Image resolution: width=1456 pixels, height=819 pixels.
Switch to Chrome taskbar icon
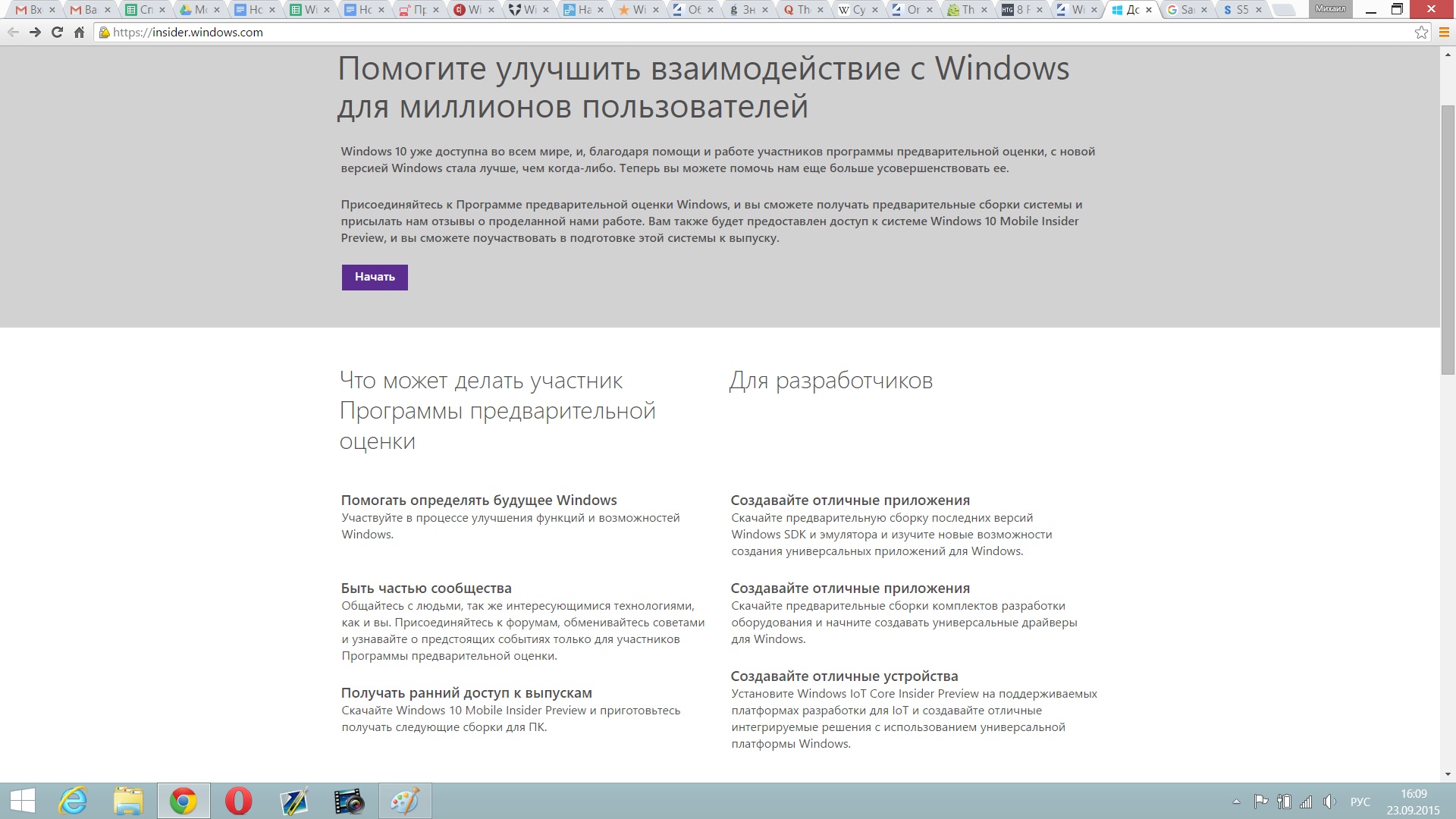[x=184, y=801]
